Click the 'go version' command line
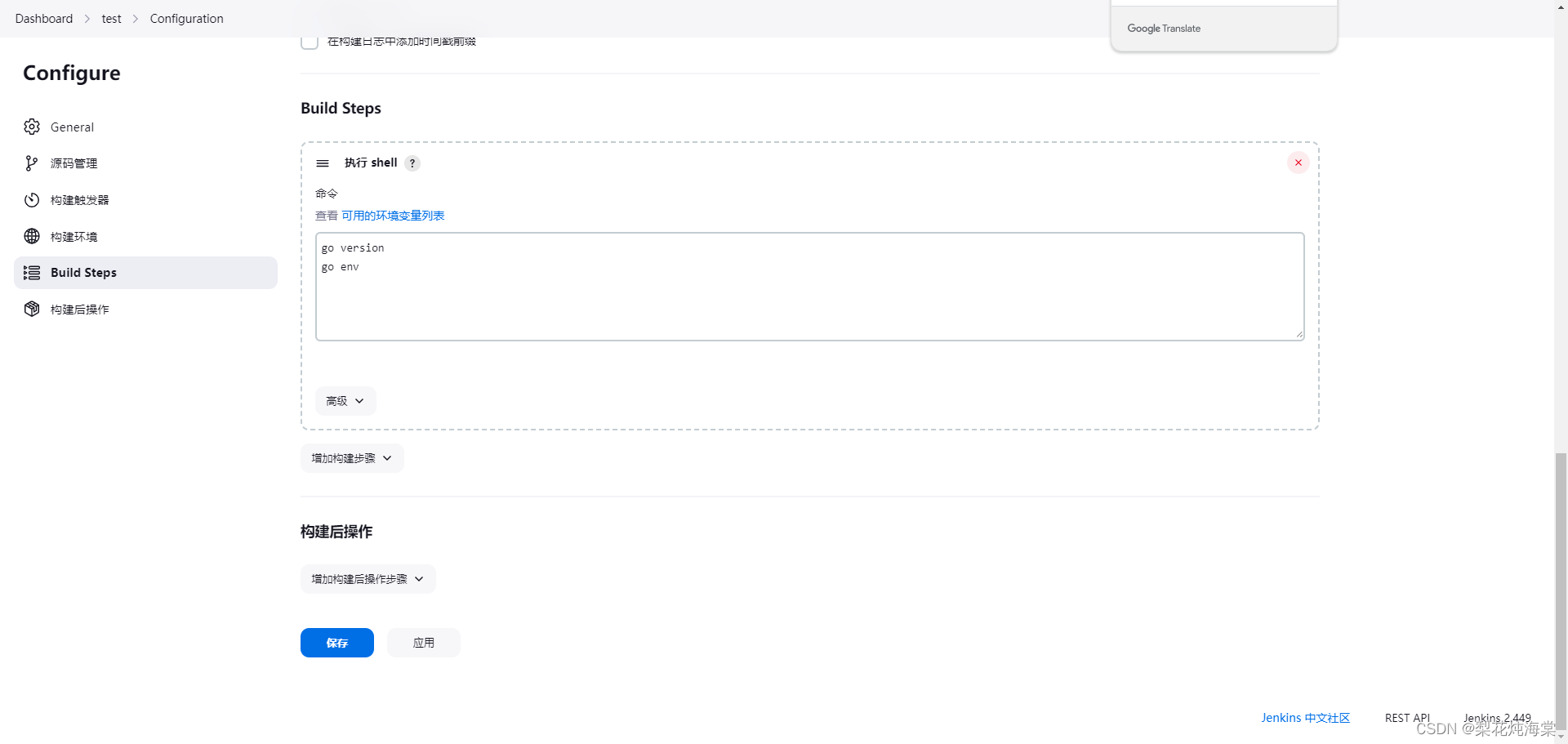1568x744 pixels. point(353,248)
